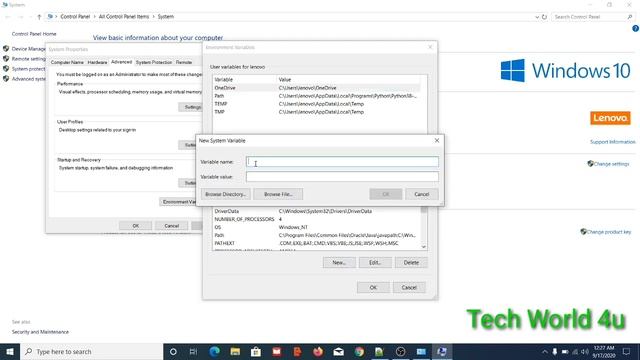Select the system Path variable with Java
Image resolution: width=640 pixels, height=360 pixels.
coord(316,236)
